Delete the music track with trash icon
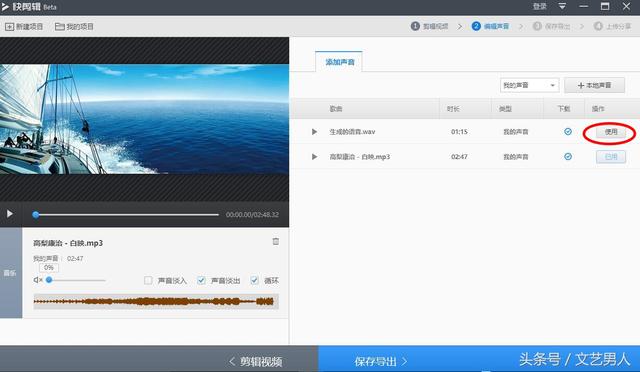Screen dimensions: 640x372 (276, 242)
